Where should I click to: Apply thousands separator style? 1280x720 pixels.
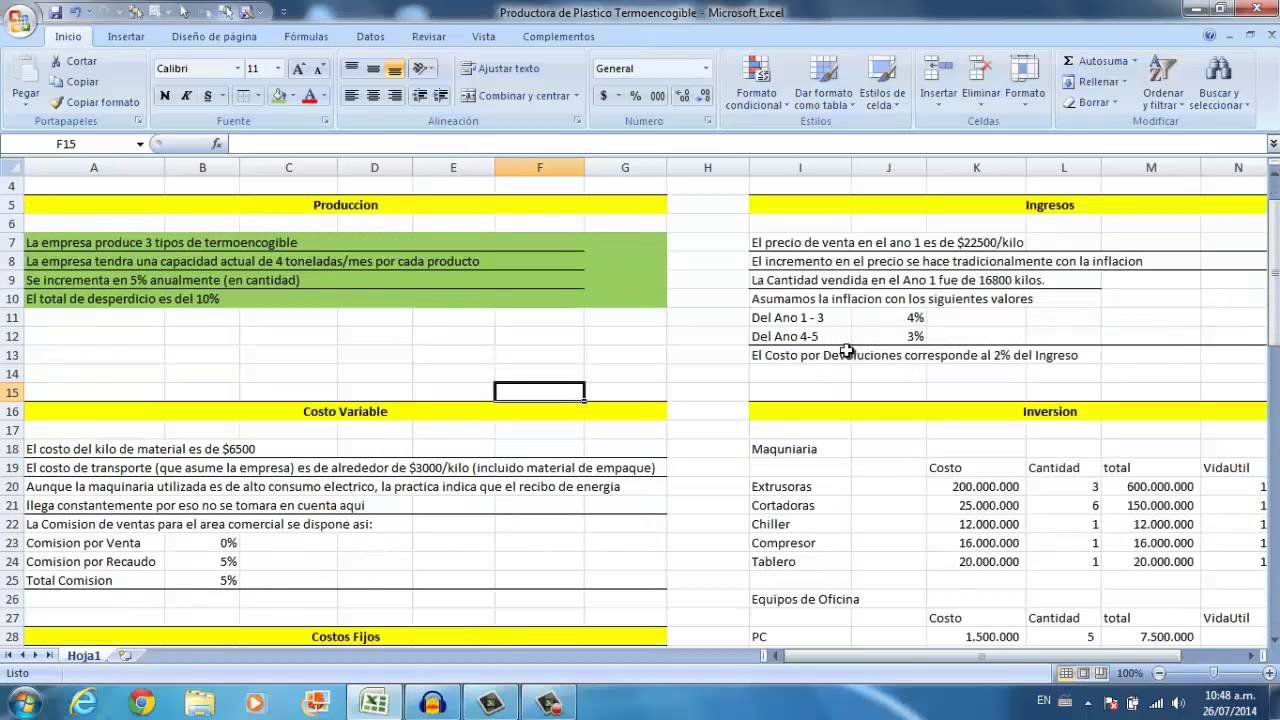pyautogui.click(x=657, y=96)
